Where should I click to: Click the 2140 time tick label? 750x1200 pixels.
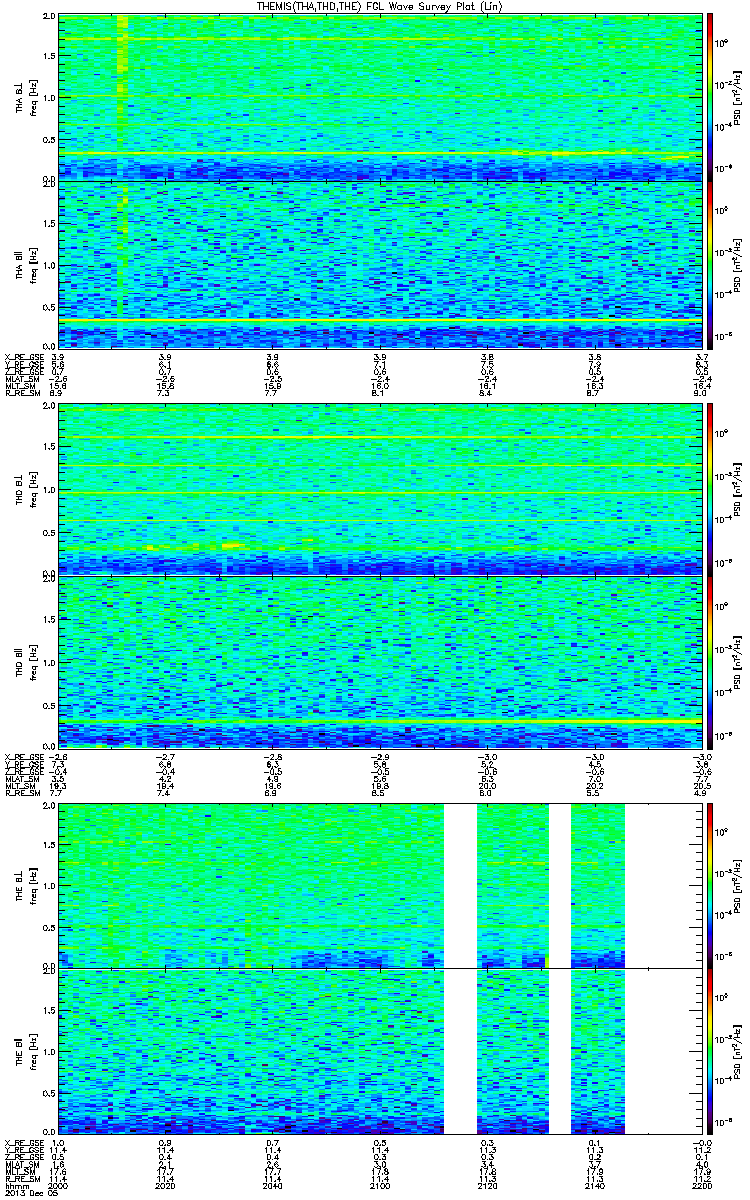pos(596,1185)
